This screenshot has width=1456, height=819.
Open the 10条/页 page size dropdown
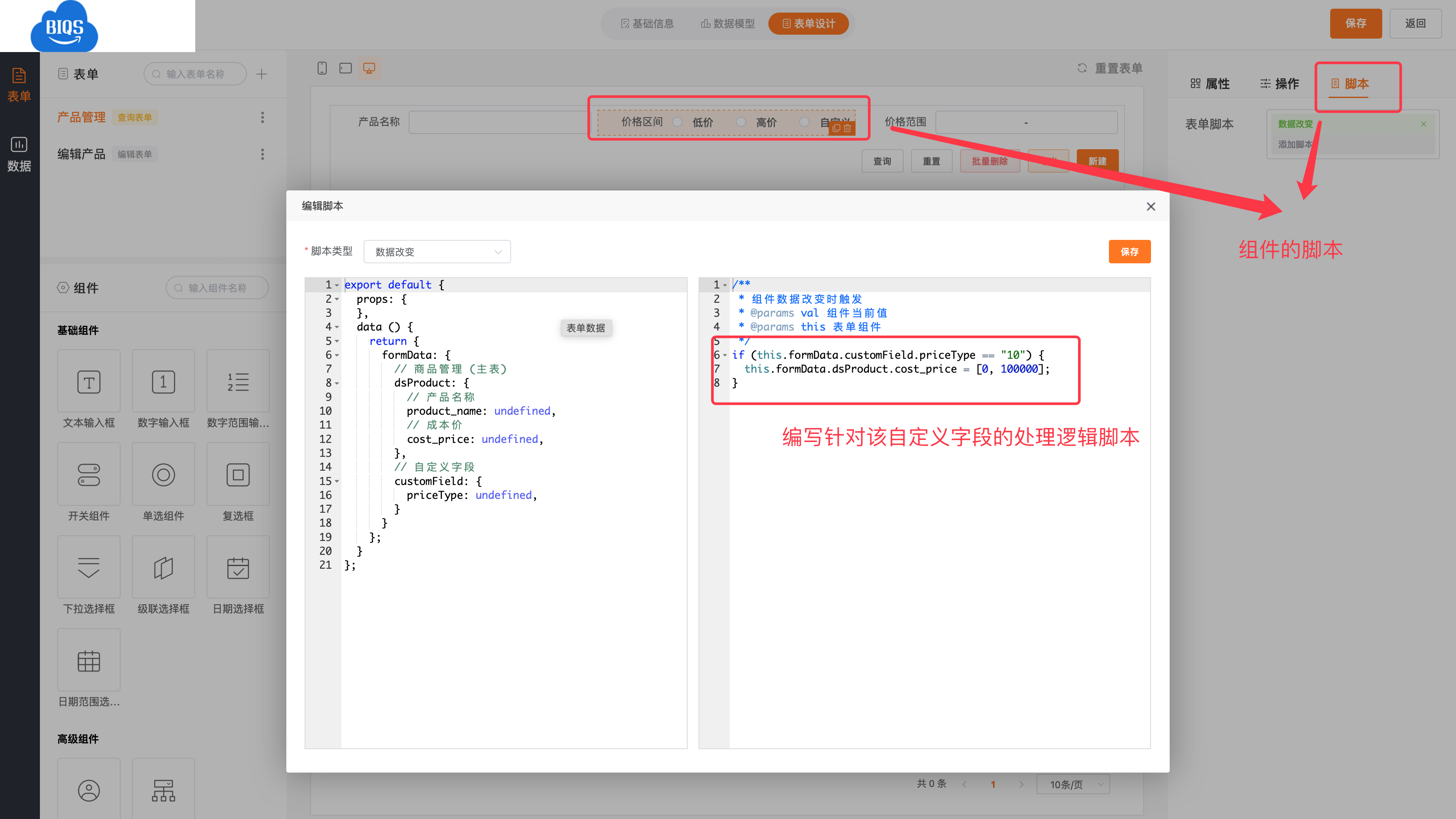pos(1073,785)
